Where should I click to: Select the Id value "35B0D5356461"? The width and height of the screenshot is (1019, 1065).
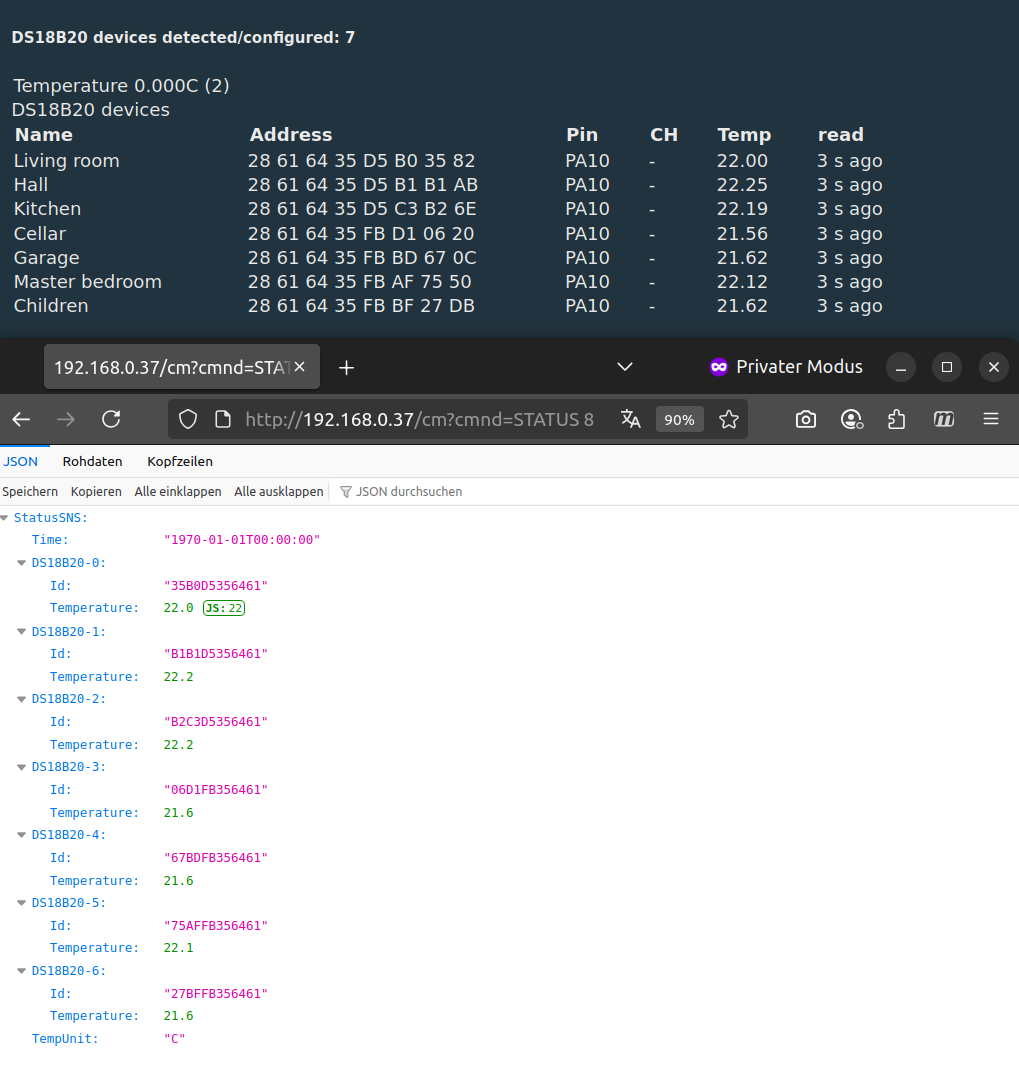point(216,585)
